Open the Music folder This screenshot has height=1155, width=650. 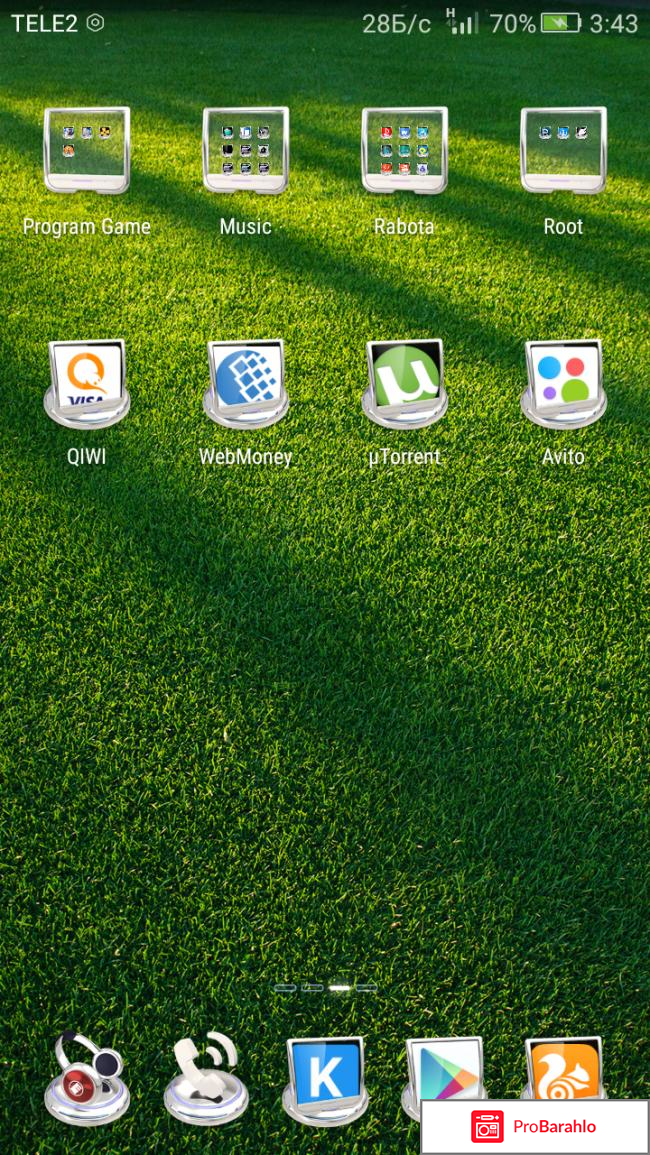[245, 151]
